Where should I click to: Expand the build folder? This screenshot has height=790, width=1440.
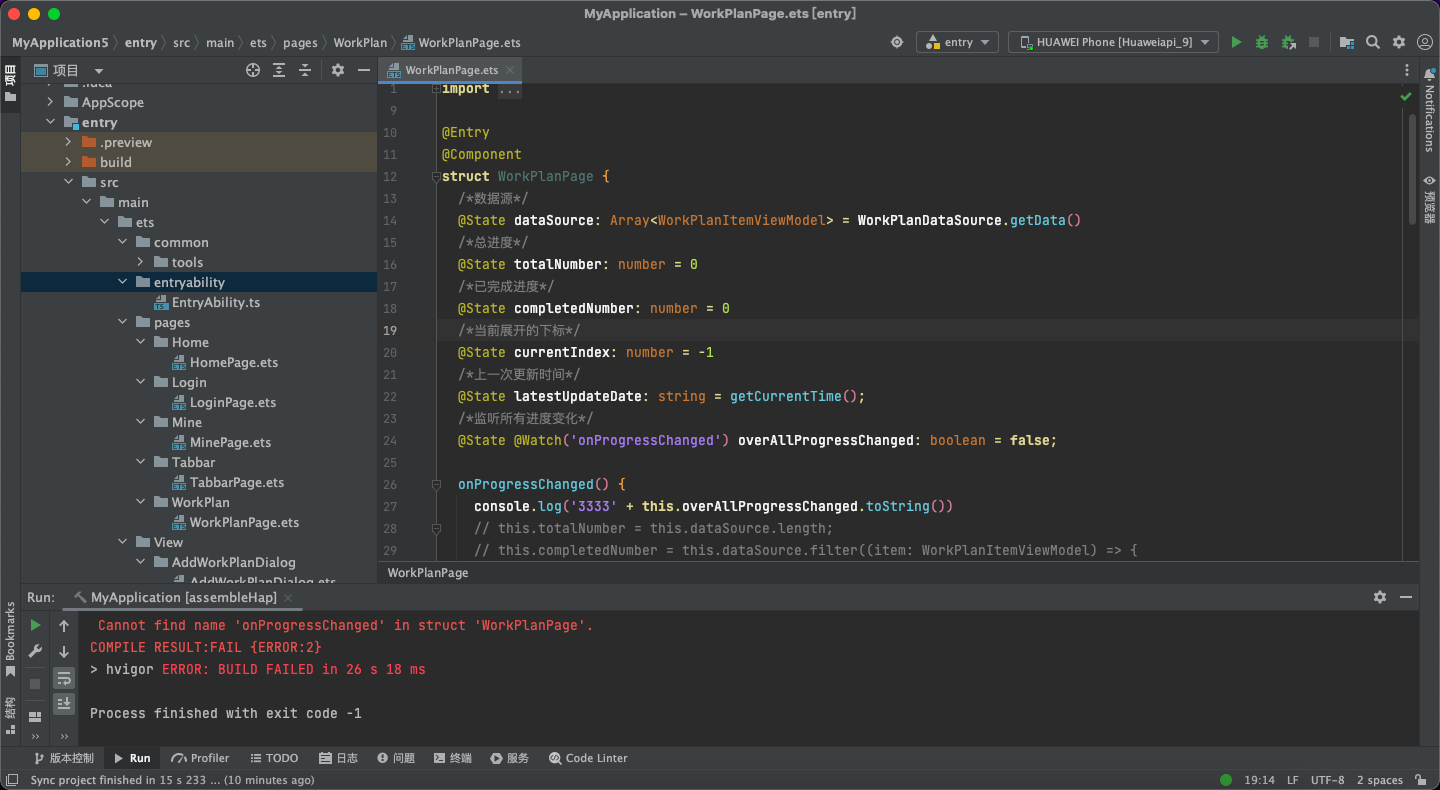(x=67, y=162)
